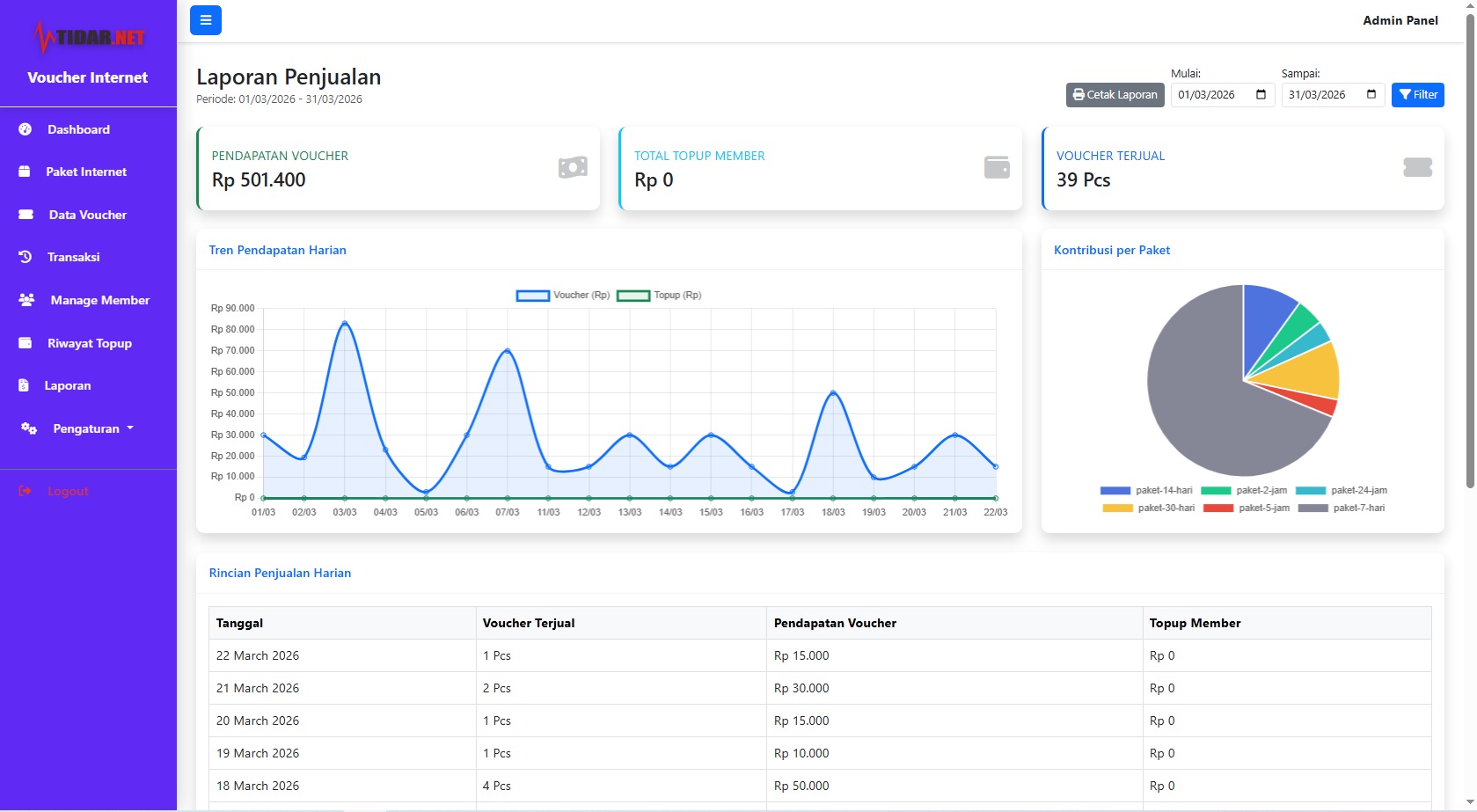Image resolution: width=1477 pixels, height=812 pixels.
Task: Click the Transaksi history icon
Action: [x=26, y=257]
